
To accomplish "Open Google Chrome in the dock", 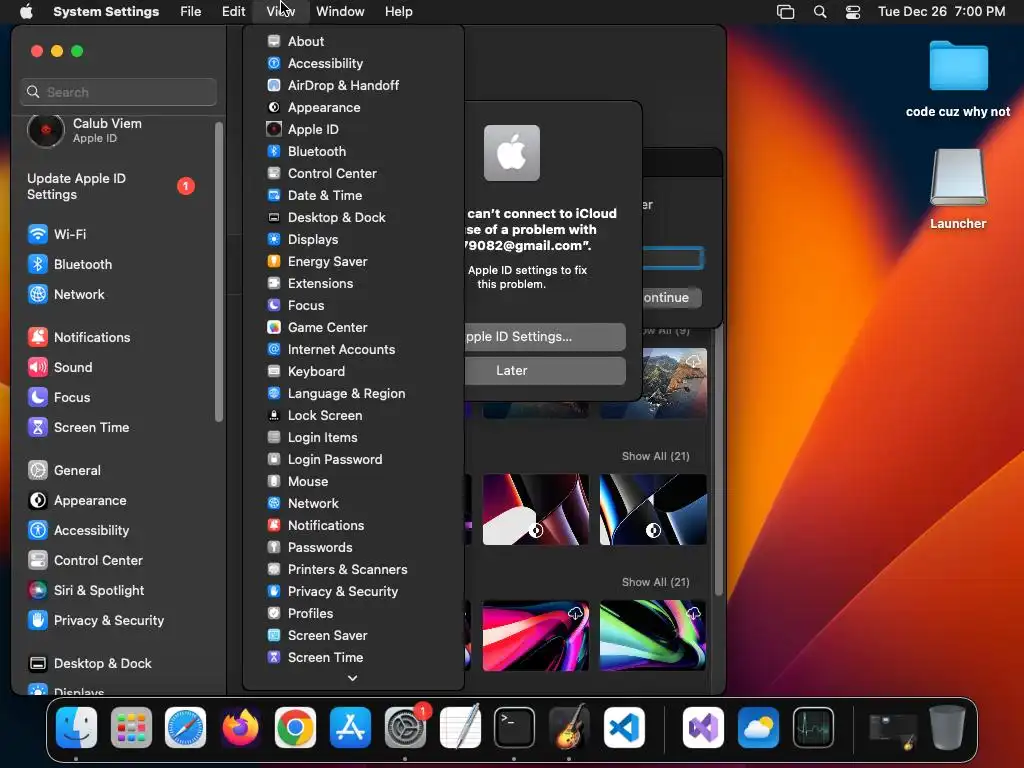I will tap(295, 727).
